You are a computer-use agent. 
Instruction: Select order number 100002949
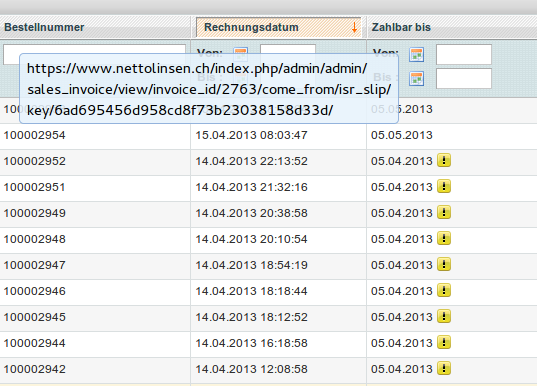tap(34, 213)
